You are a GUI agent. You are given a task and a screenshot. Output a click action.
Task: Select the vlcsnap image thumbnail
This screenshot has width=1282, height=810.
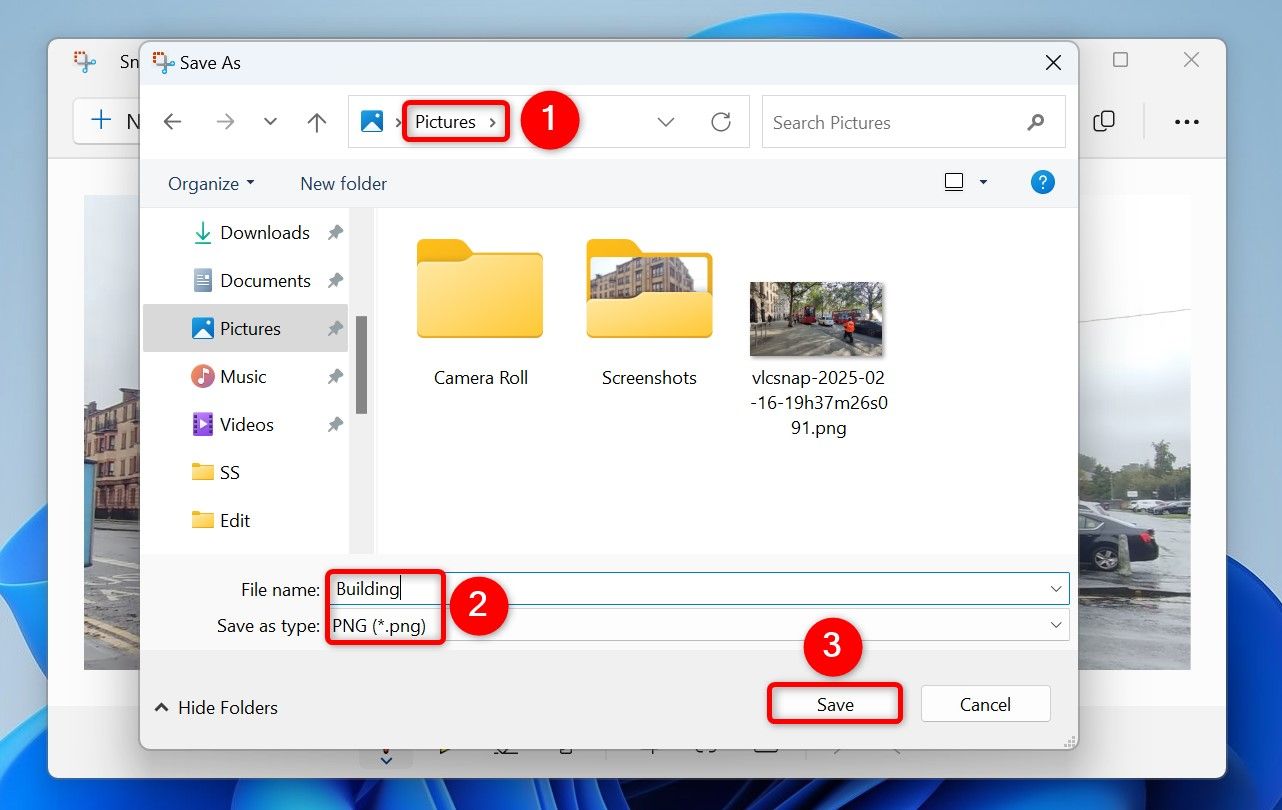(x=816, y=319)
